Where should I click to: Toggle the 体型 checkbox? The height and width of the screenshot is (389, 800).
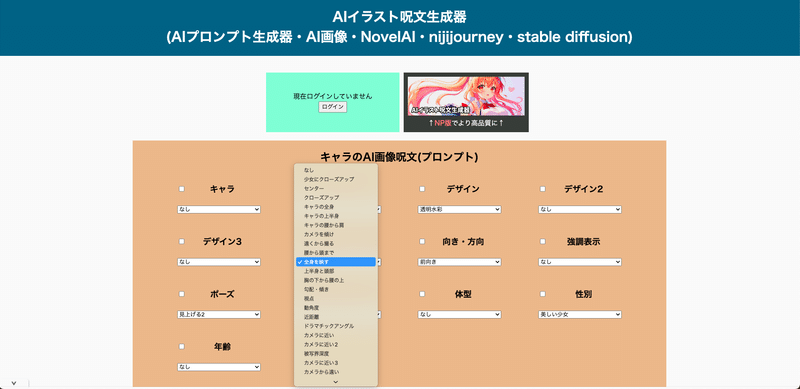pyautogui.click(x=422, y=294)
